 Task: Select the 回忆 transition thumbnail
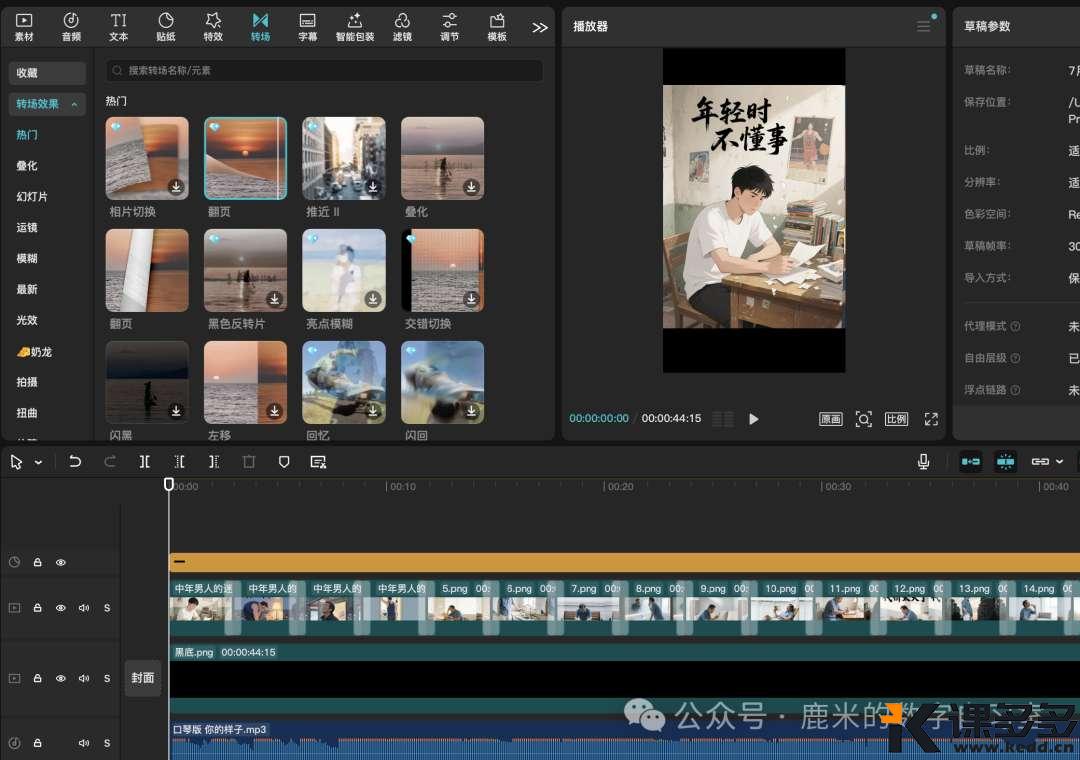344,382
